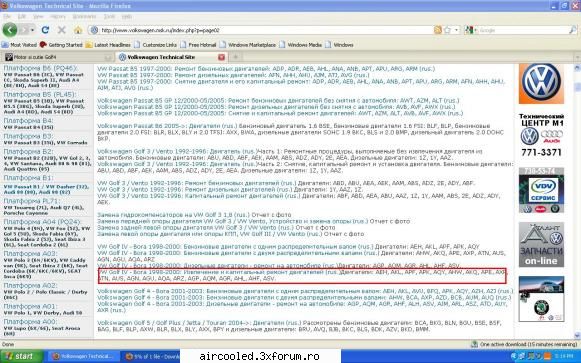This screenshot has width=581, height=363.
Task: Open the Платформа B6 (PQ46) sidebar link
Action: [40, 68]
